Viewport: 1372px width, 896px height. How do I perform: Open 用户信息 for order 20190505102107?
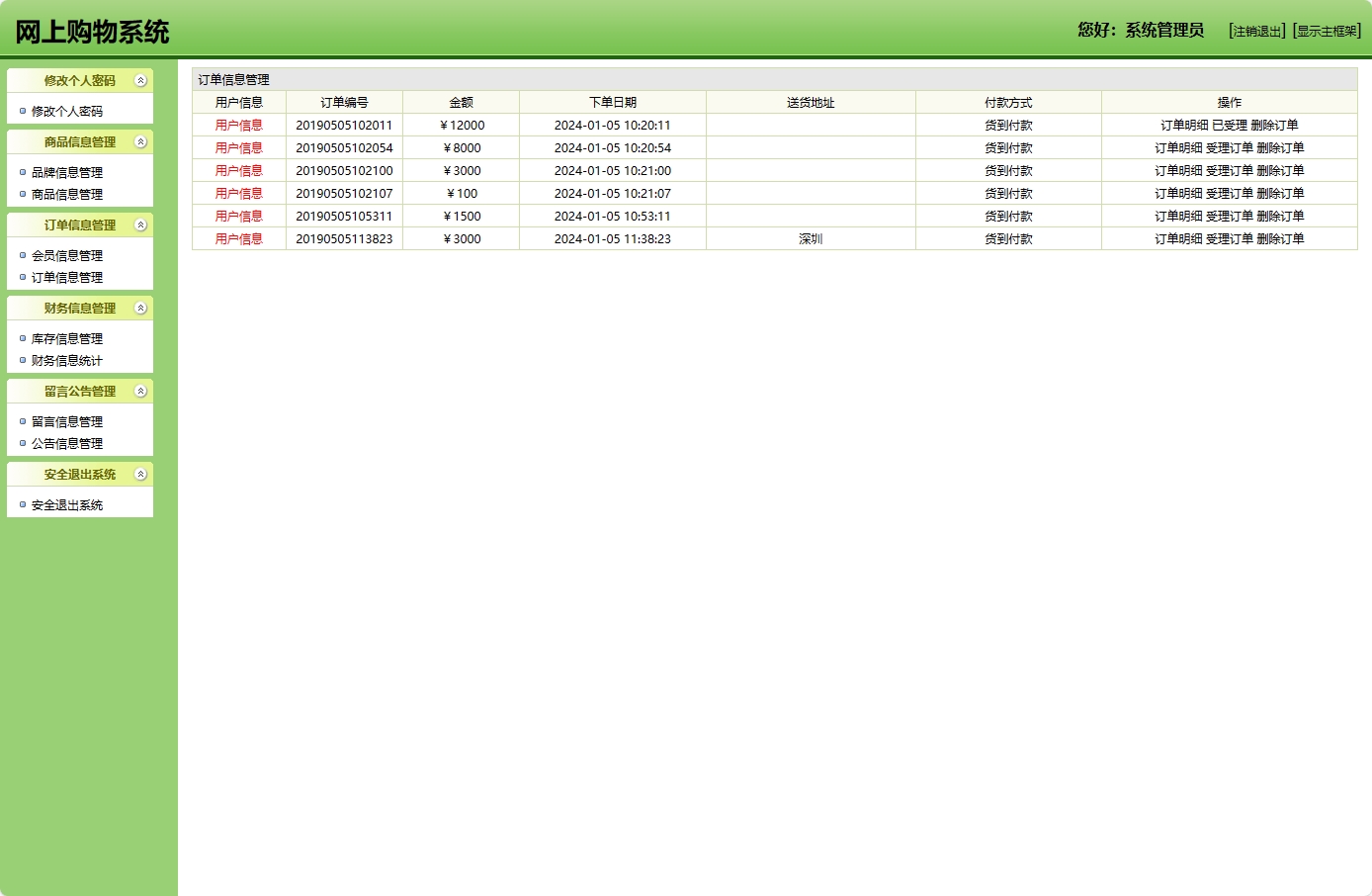[239, 194]
